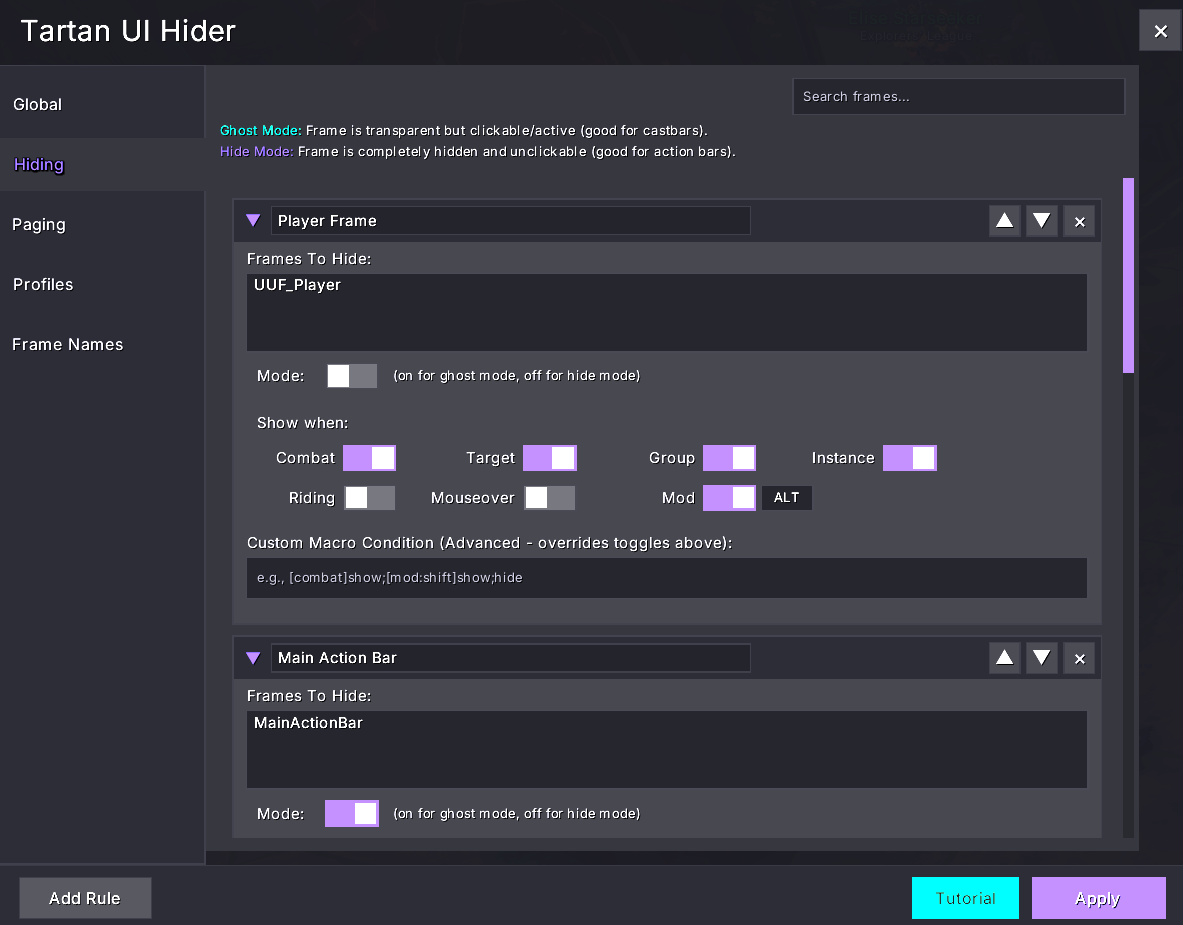The width and height of the screenshot is (1183, 925).
Task: Click the Search frames input field
Action: (x=958, y=97)
